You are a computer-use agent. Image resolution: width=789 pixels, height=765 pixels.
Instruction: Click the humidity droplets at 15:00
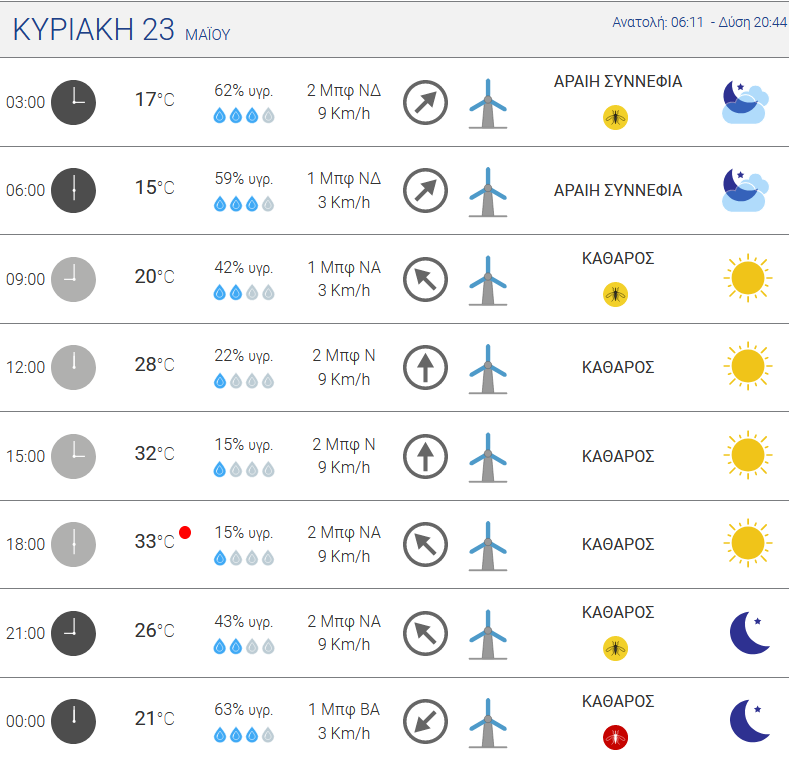pyautogui.click(x=244, y=470)
